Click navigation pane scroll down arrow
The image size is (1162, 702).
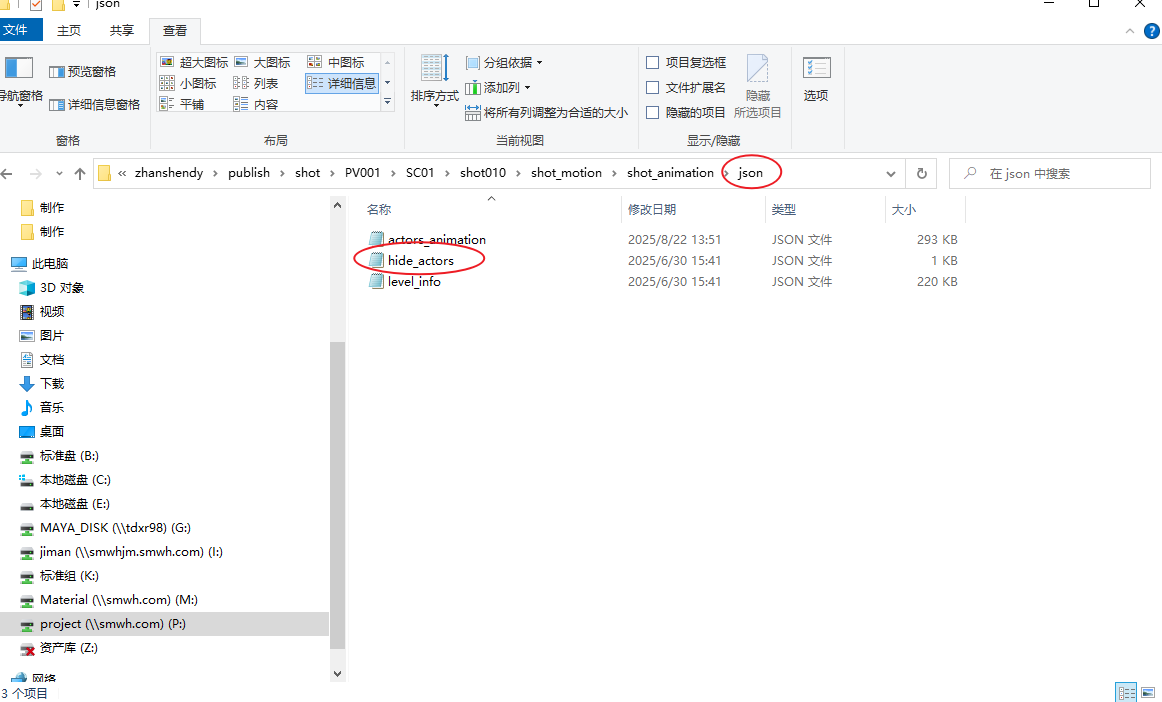337,674
